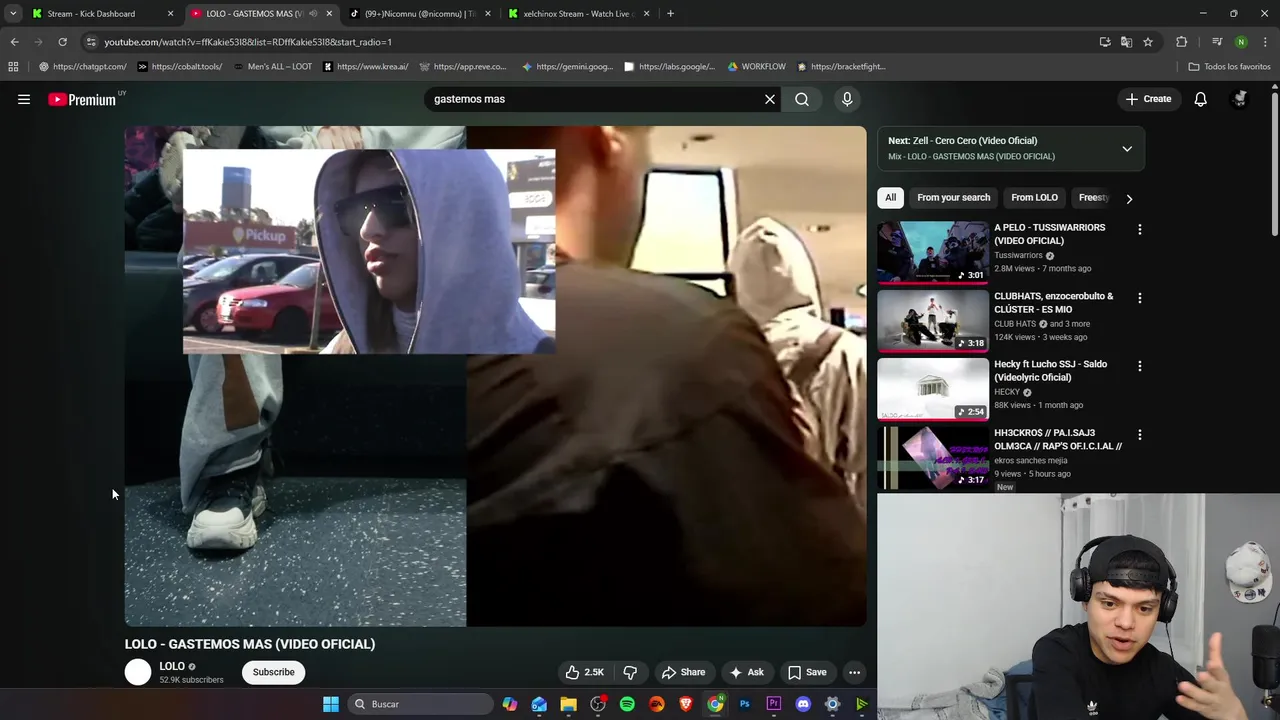
Task: Open Chrome apps grid in bookmarks bar
Action: pyautogui.click(x=13, y=67)
